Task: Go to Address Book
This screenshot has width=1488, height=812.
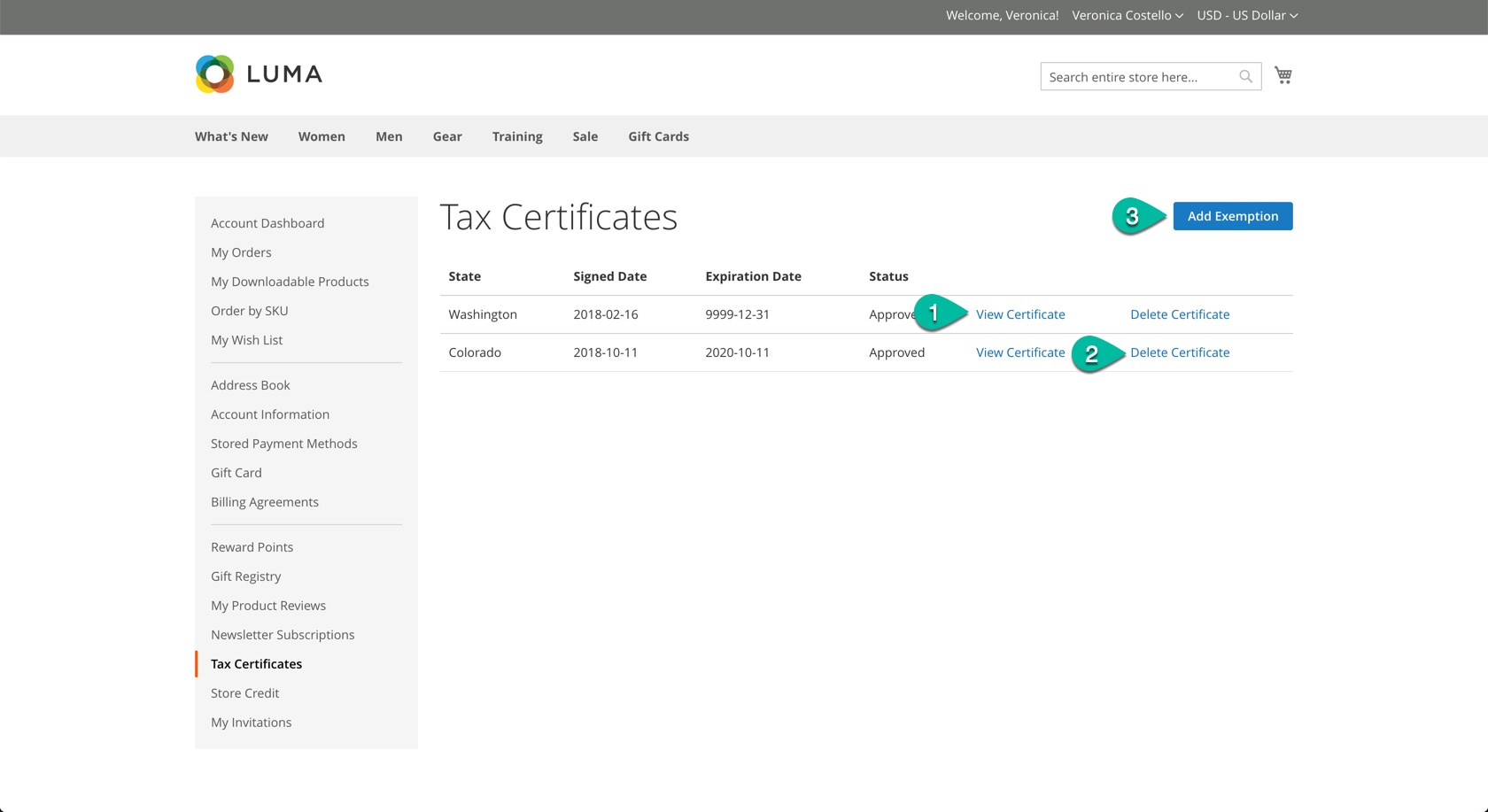Action: click(251, 385)
